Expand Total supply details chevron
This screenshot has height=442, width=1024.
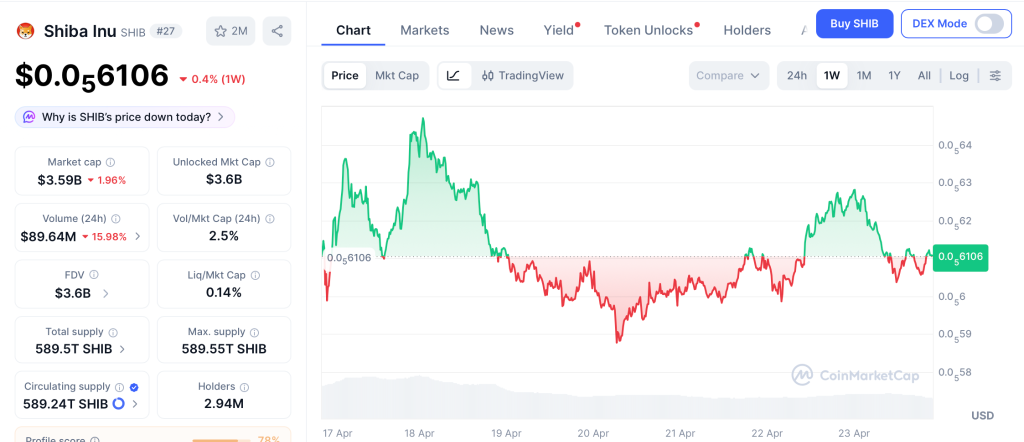[x=122, y=349]
